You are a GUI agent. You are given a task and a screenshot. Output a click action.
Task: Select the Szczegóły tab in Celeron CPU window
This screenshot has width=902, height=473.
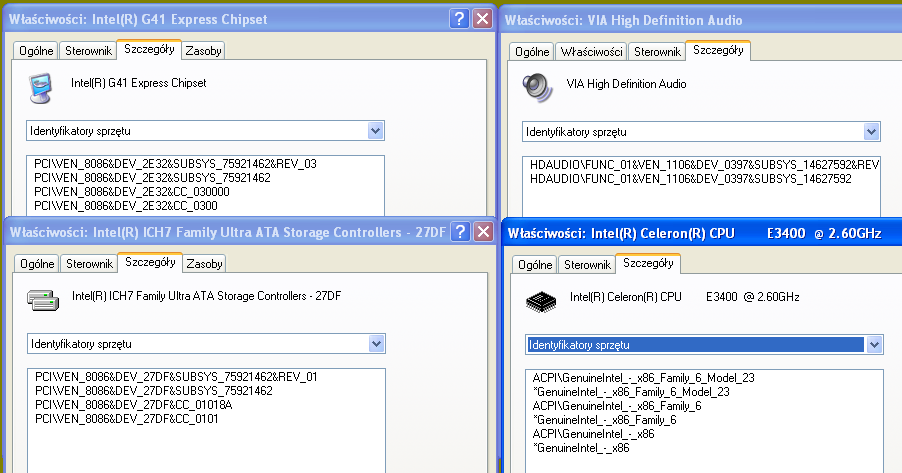pos(648,264)
